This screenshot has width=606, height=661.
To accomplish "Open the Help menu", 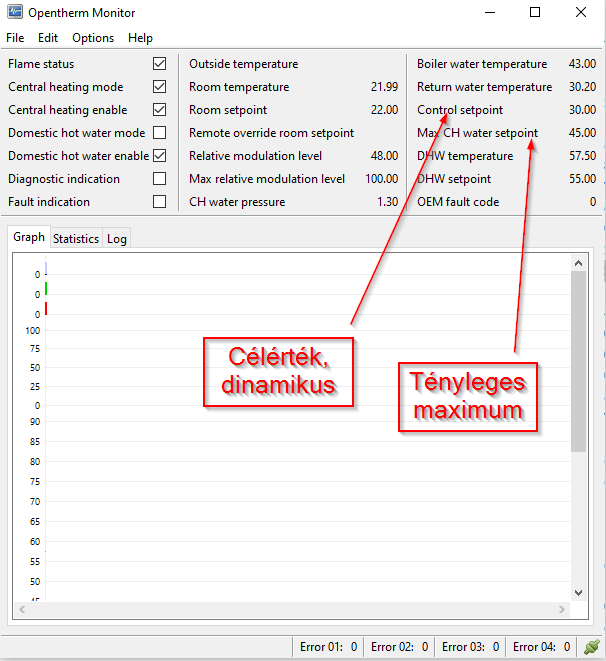I will [140, 38].
